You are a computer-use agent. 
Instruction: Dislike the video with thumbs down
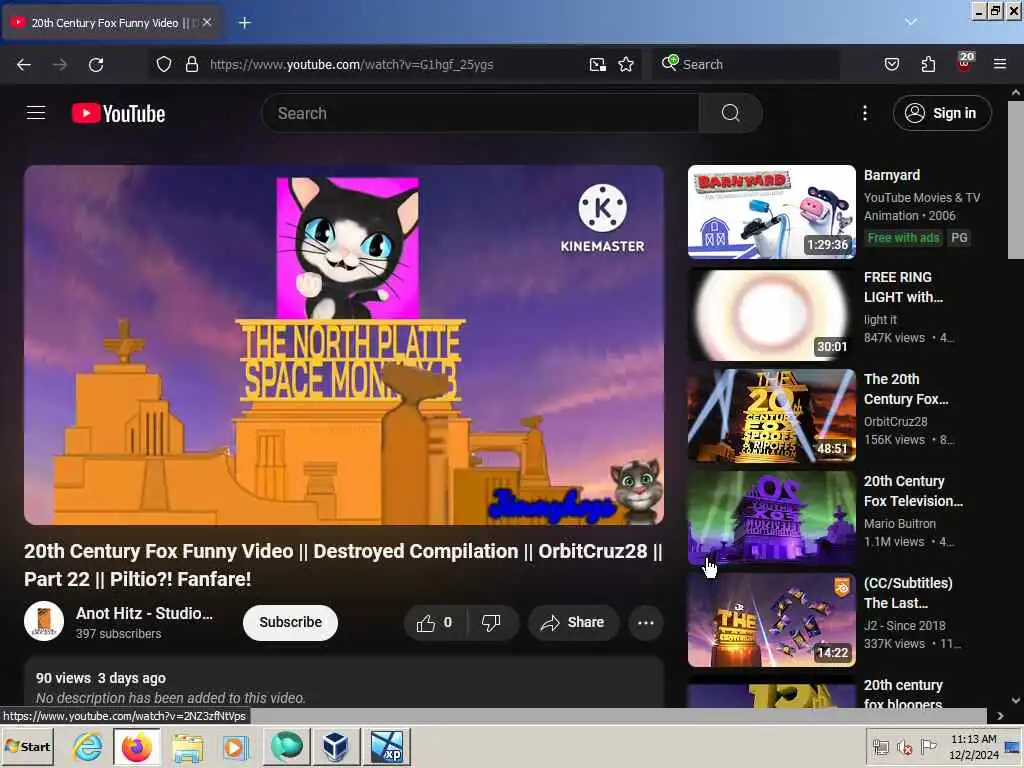491,622
